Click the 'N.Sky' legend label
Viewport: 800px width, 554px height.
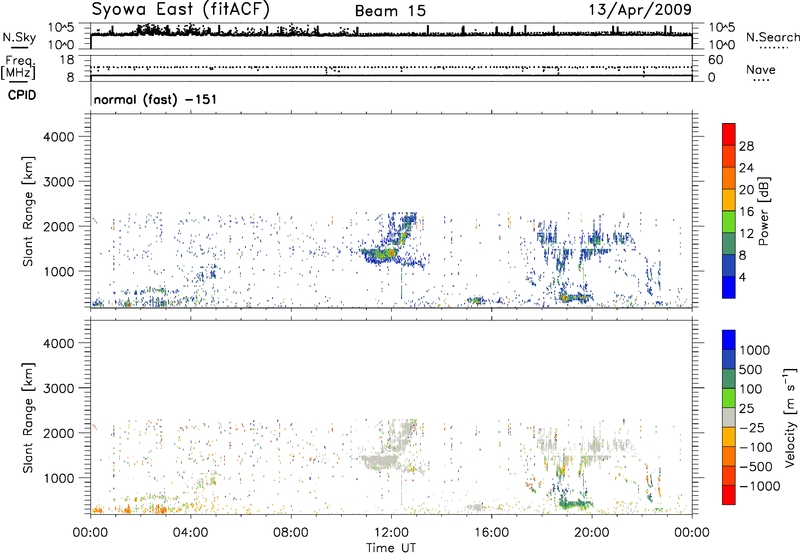point(19,38)
